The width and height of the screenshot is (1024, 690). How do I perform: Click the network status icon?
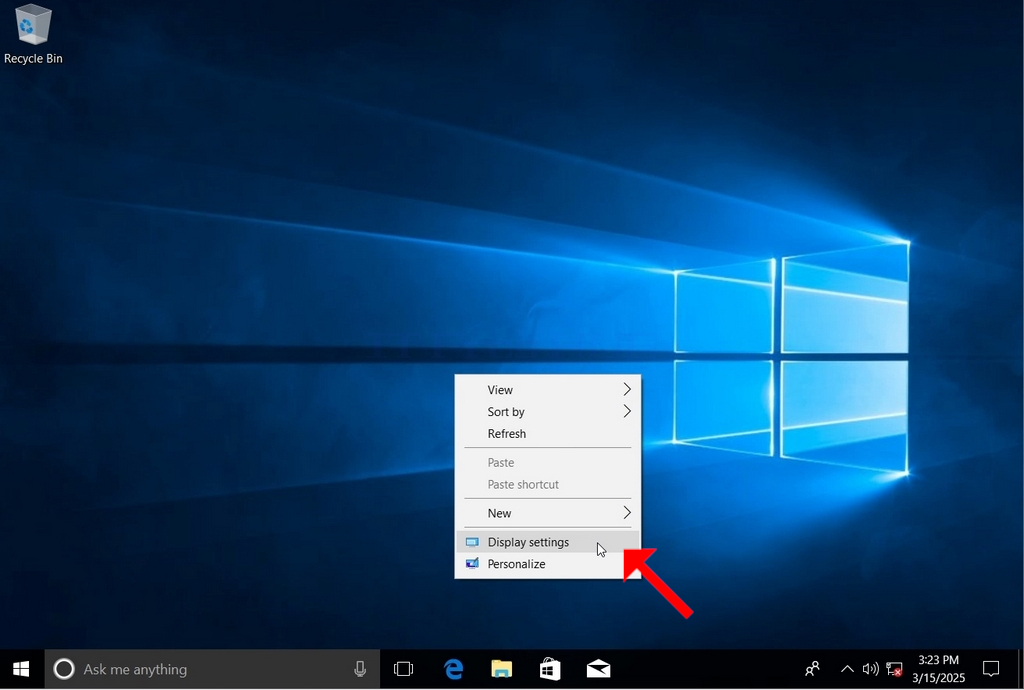[x=894, y=669]
